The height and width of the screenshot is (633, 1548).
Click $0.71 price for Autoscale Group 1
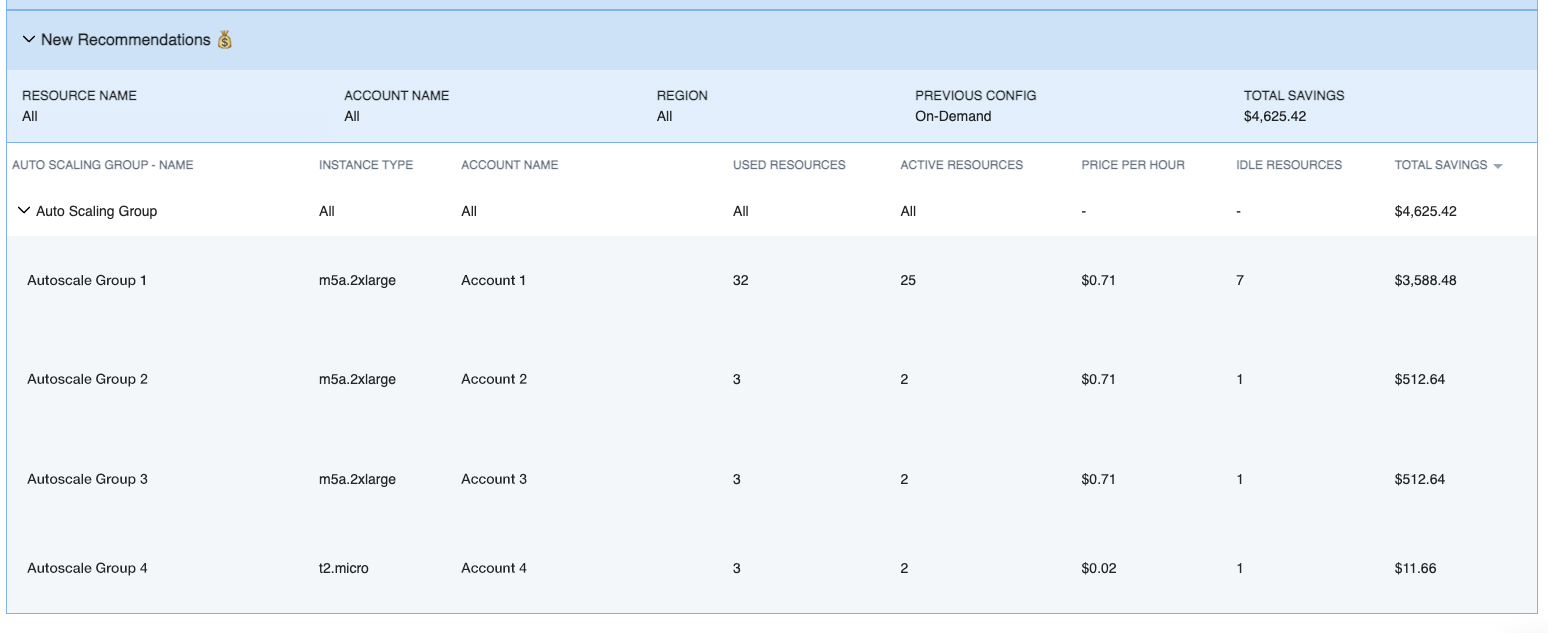click(1098, 280)
